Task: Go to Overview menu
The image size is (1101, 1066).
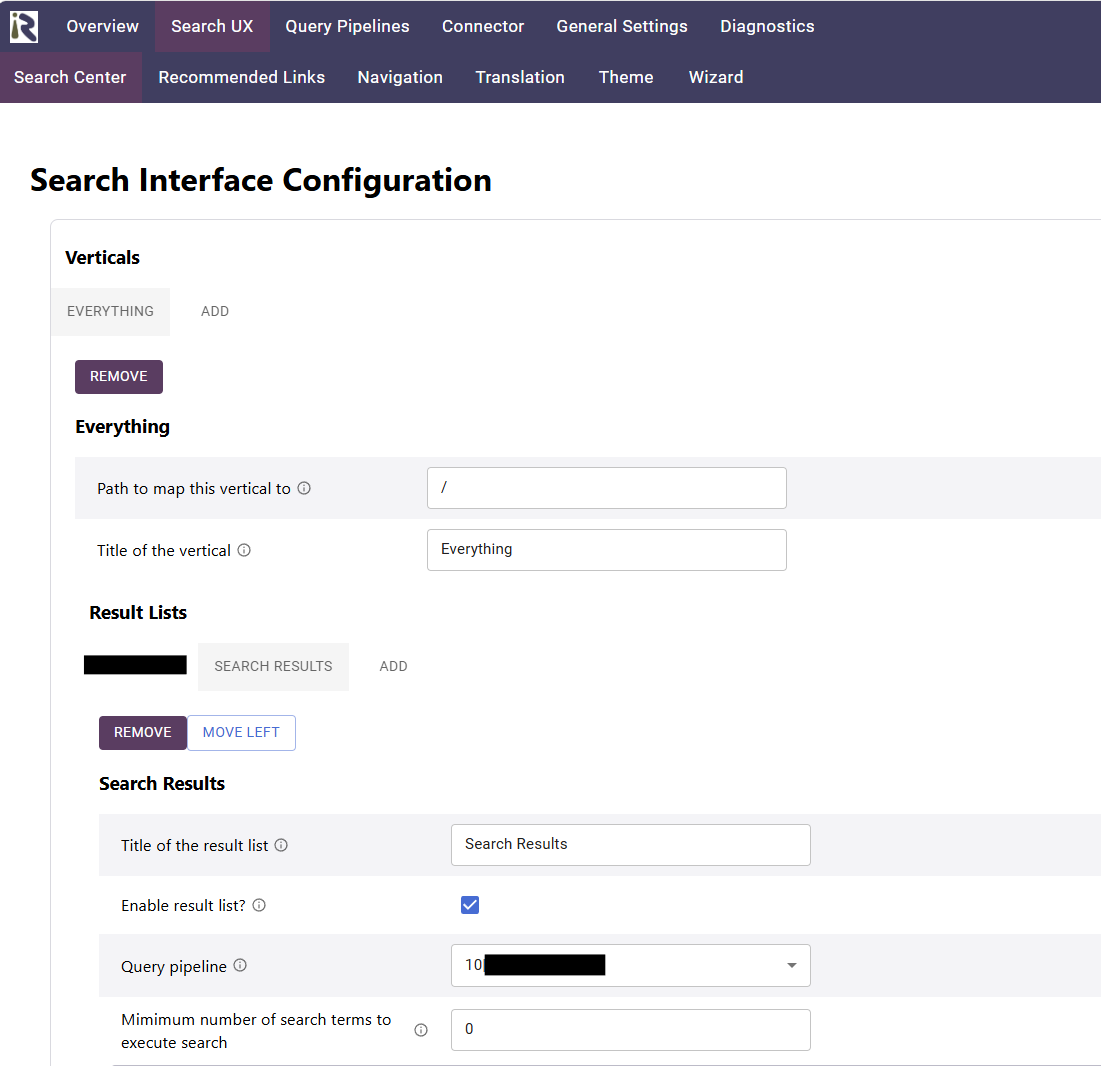Action: click(x=103, y=26)
